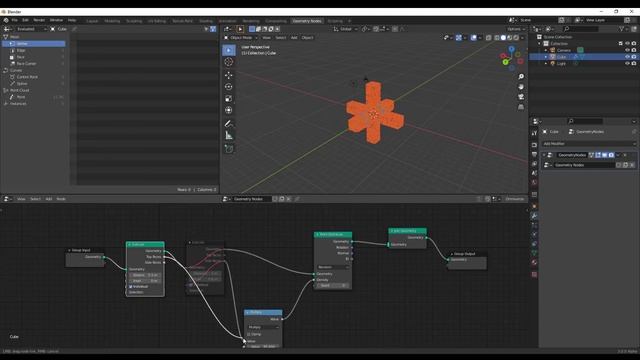Open the Output properties tab icon
Screen dimensions: 640x360
coord(534,155)
